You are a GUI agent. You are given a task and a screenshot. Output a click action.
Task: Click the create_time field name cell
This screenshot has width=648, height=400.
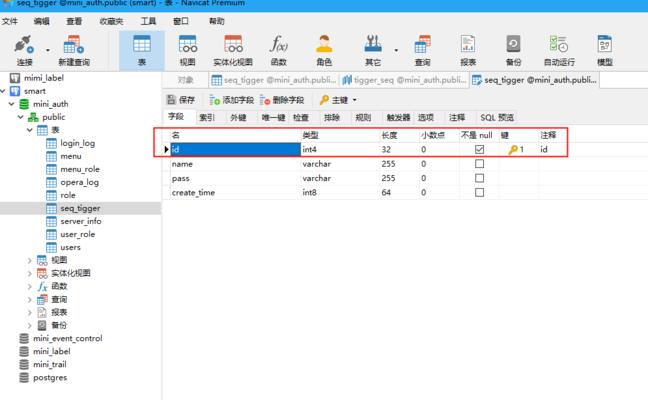point(236,193)
